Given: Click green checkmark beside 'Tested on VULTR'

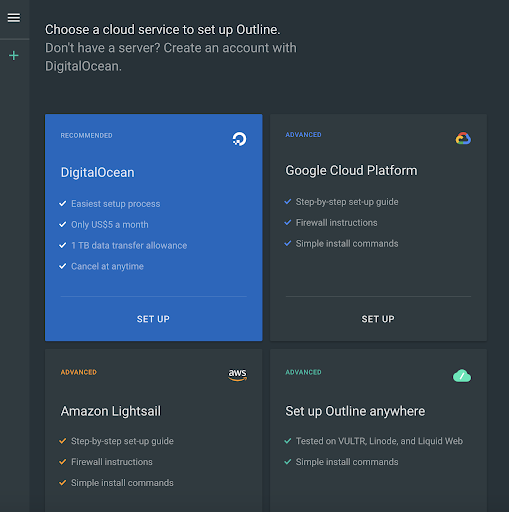Looking at the screenshot, I should click(x=288, y=441).
